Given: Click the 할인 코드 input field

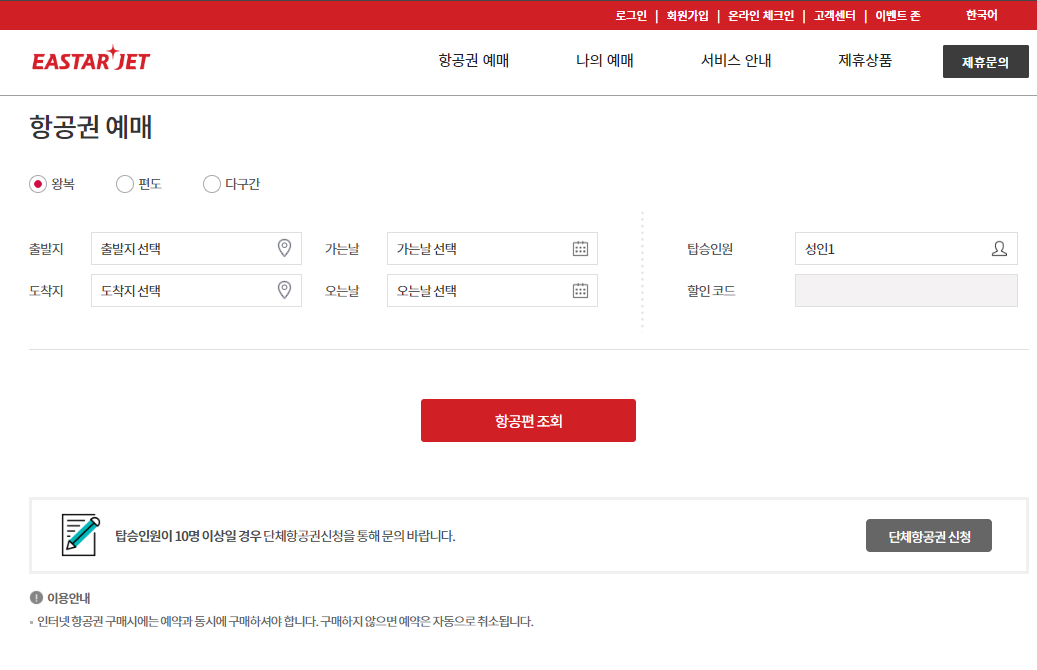Looking at the screenshot, I should tap(905, 290).
